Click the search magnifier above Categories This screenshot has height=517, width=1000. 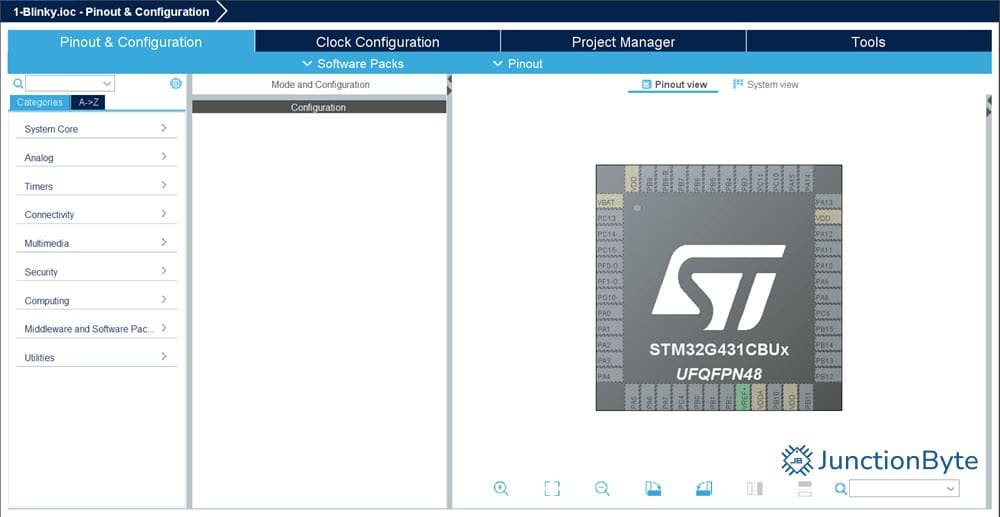[x=18, y=84]
